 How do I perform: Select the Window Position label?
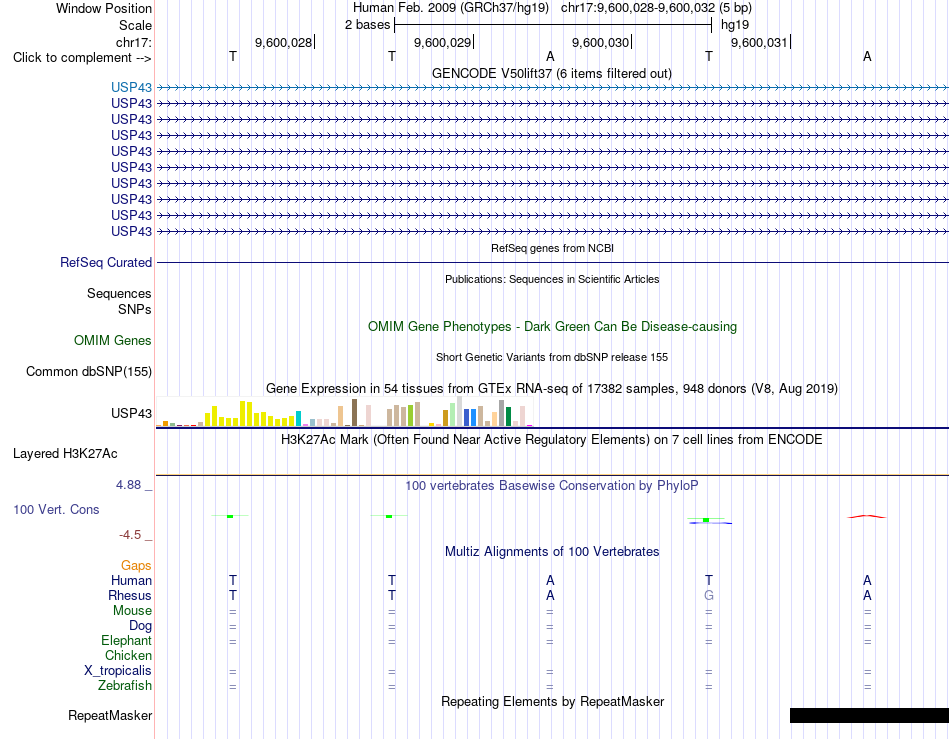[104, 8]
